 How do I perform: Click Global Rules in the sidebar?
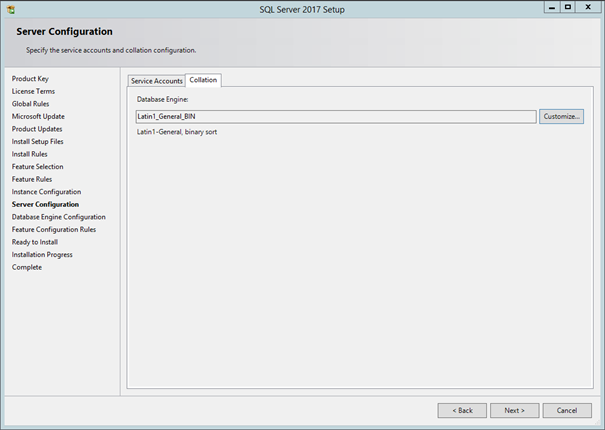tap(30, 104)
